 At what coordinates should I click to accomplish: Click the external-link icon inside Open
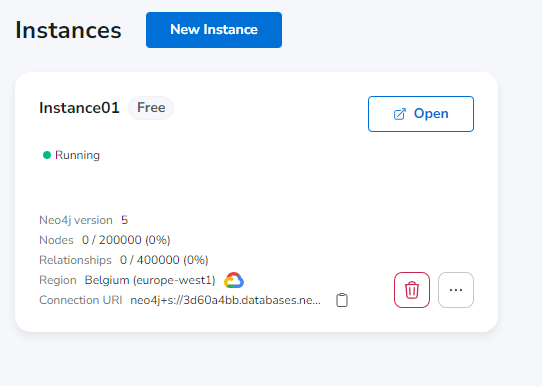pos(400,114)
